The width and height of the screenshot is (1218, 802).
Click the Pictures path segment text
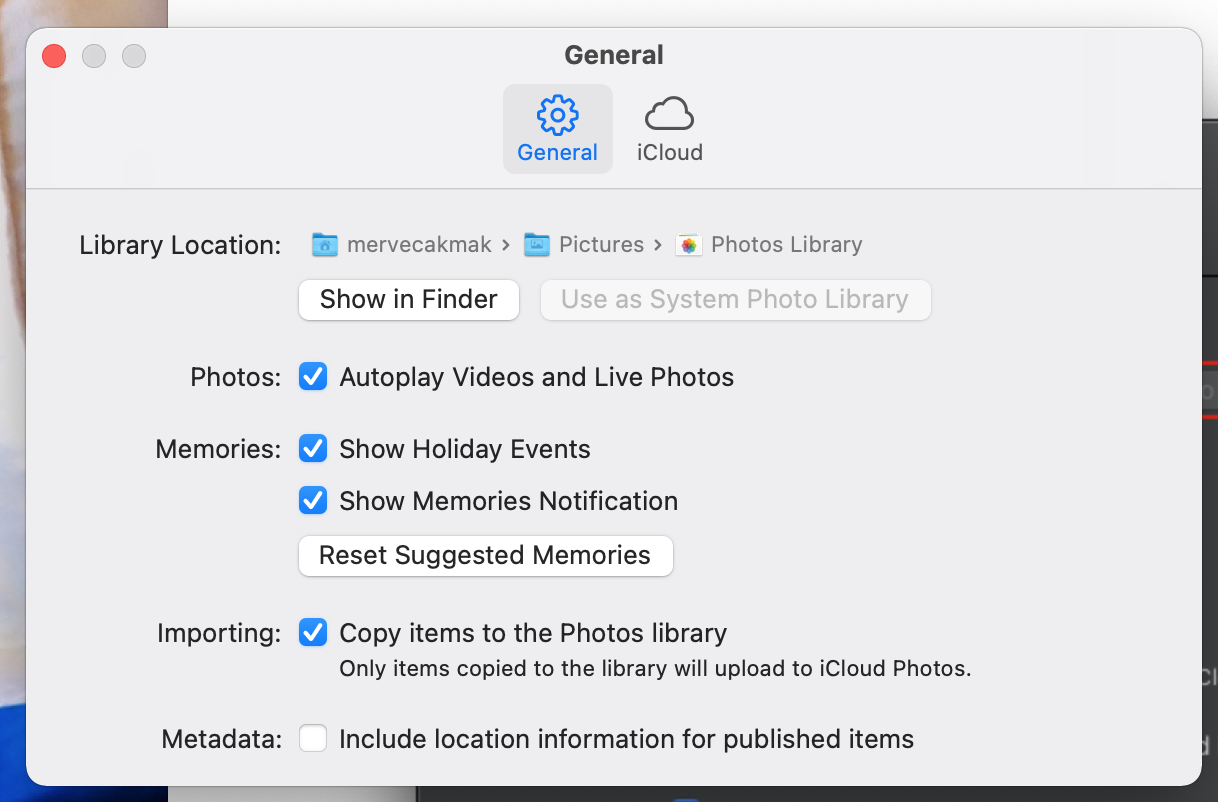click(601, 244)
